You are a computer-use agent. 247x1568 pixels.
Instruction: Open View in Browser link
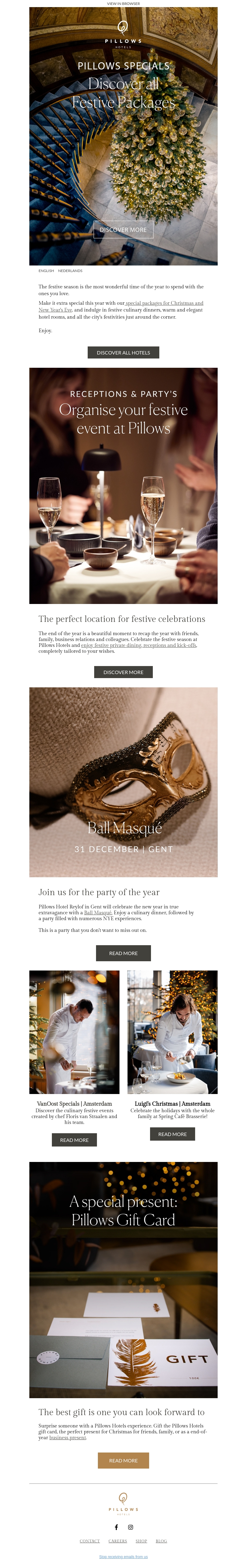tap(123, 4)
